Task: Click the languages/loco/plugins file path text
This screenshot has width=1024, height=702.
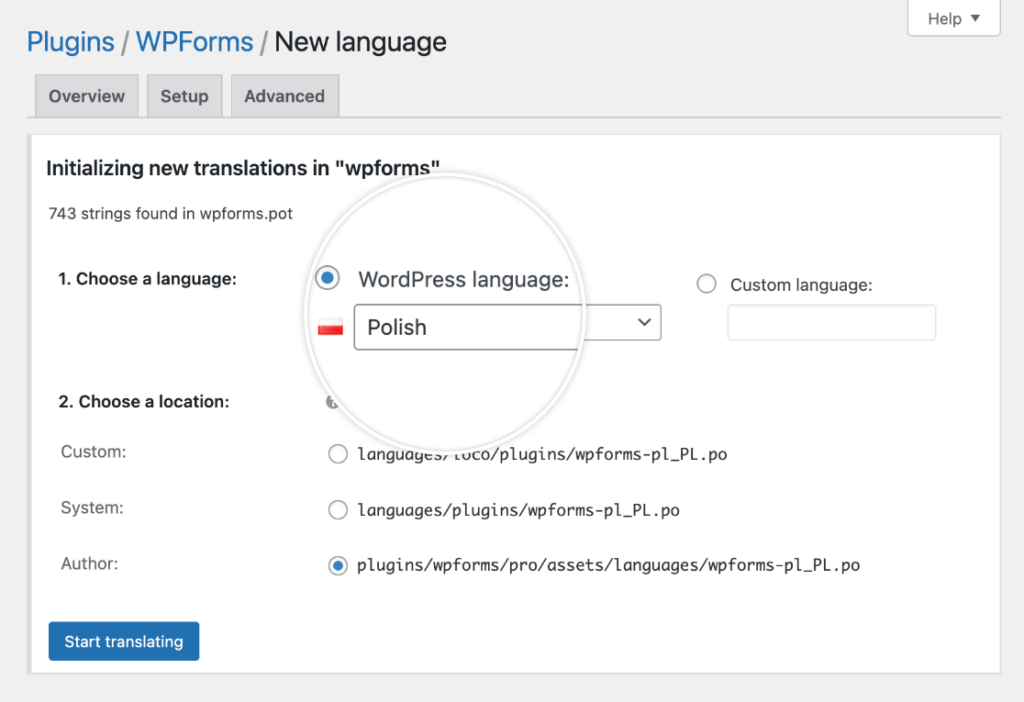Action: (x=543, y=453)
